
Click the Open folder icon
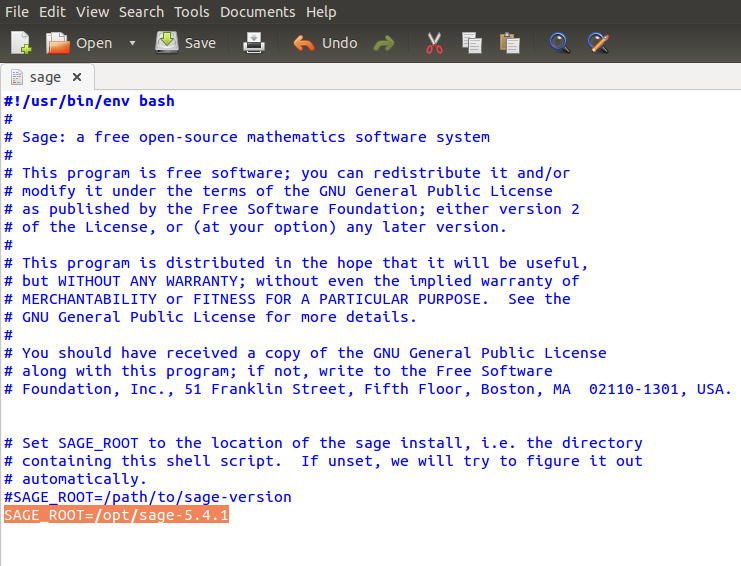[58, 43]
